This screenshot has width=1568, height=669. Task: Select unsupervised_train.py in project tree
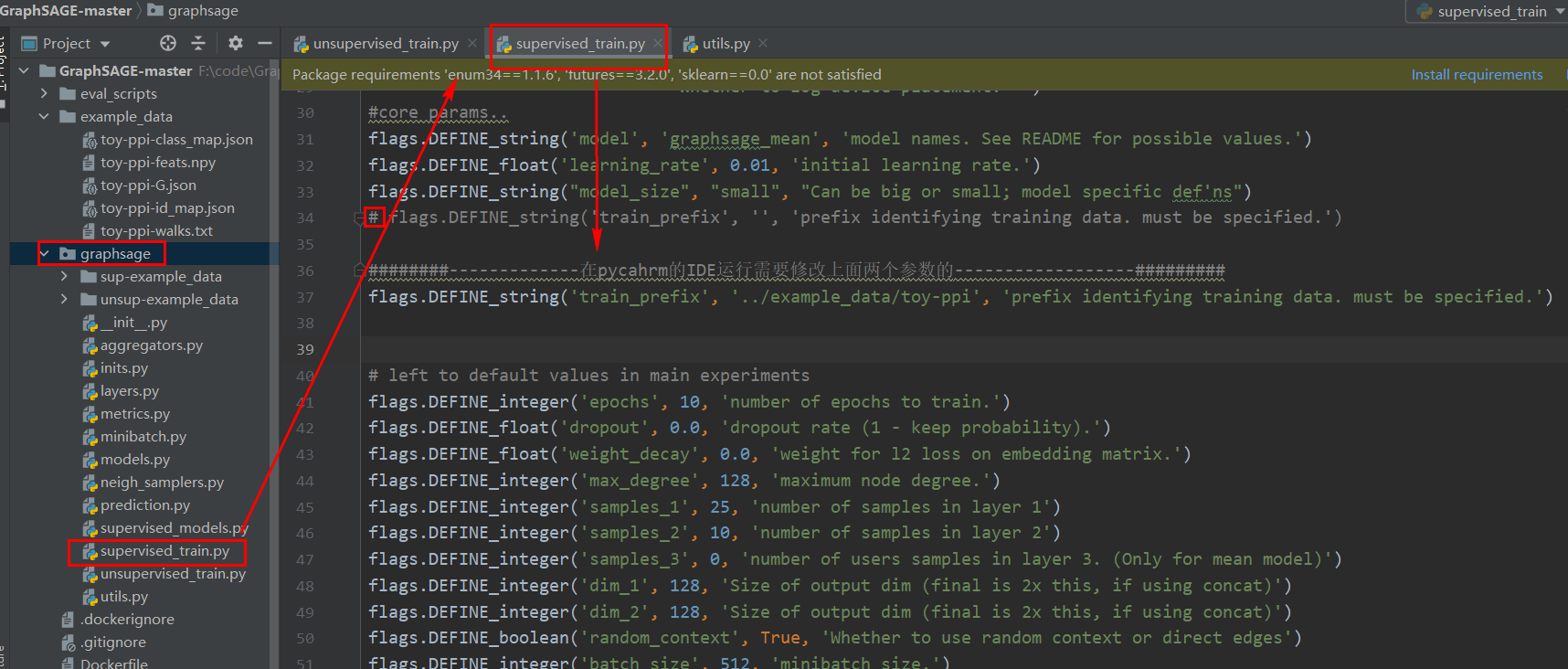pyautogui.click(x=173, y=573)
